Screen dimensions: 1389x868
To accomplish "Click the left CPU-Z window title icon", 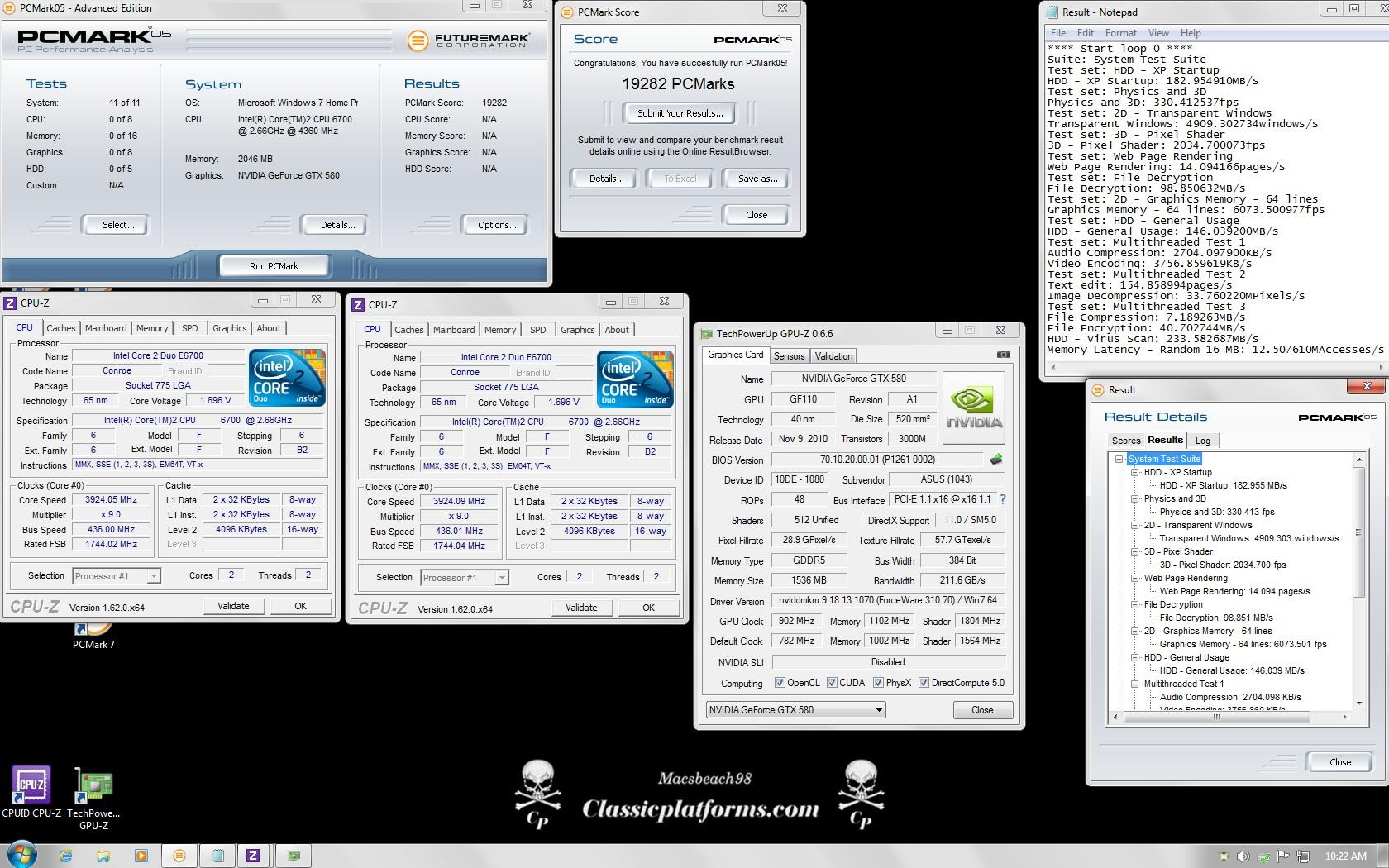I will click(10, 303).
